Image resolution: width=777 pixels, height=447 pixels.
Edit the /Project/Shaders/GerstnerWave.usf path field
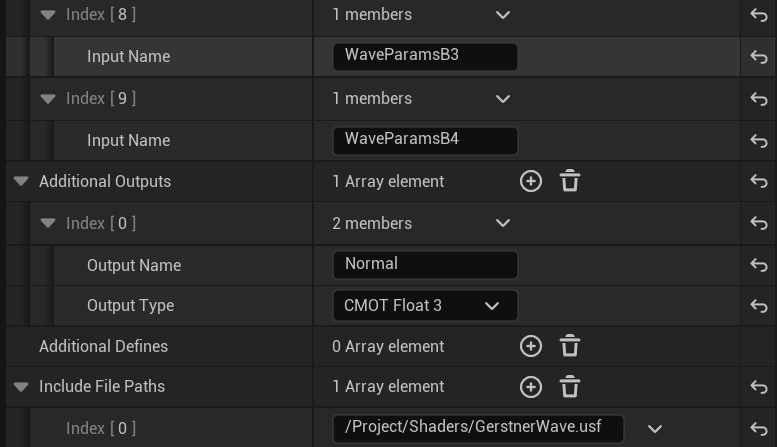pos(478,428)
